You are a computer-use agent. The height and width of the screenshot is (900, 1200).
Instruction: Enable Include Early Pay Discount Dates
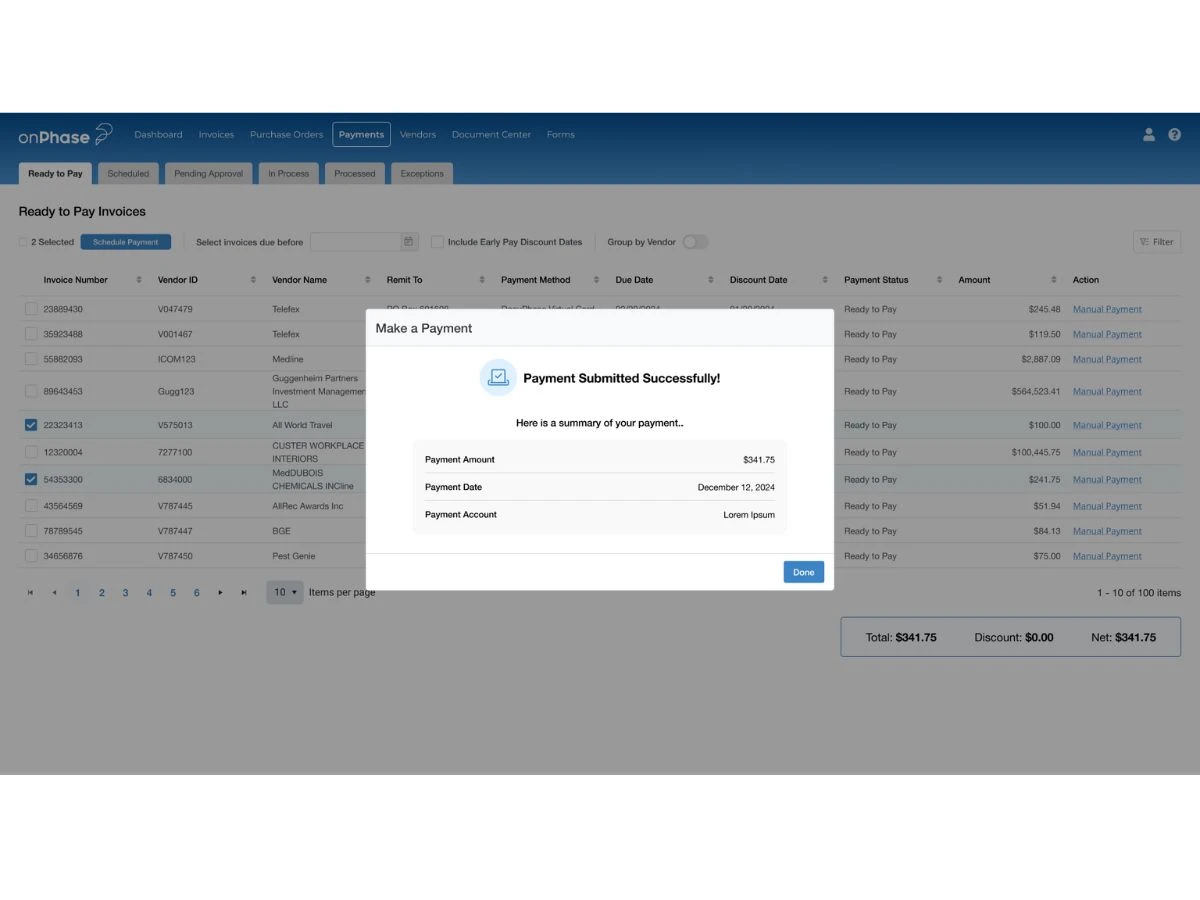(437, 242)
